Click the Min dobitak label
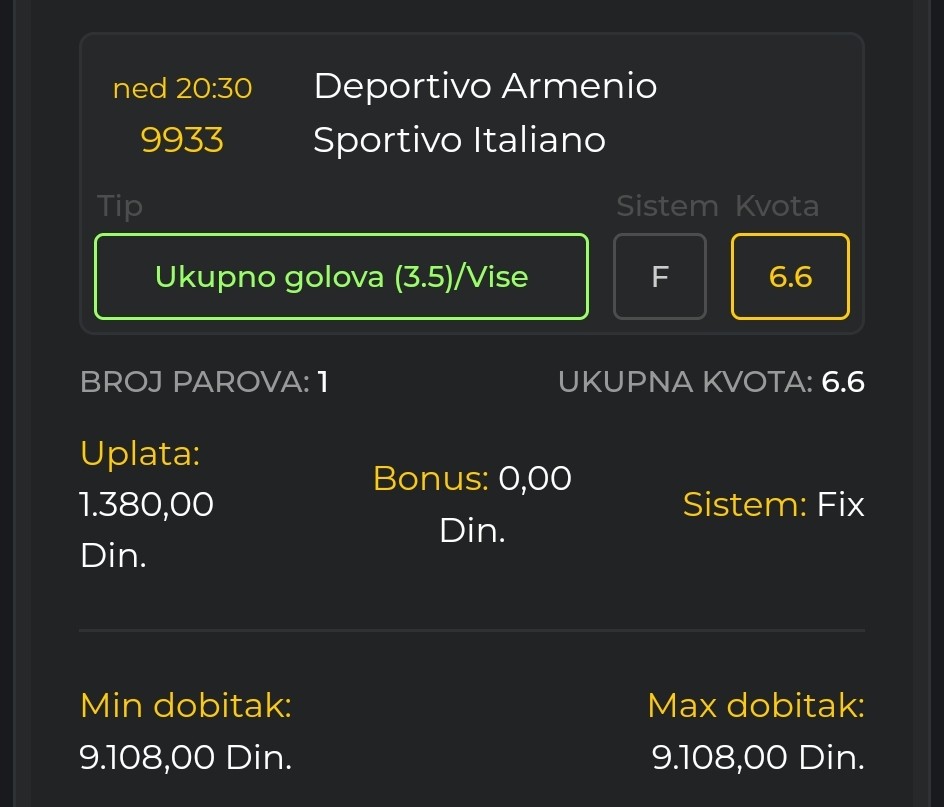Viewport: 944px width, 807px height. click(x=186, y=706)
